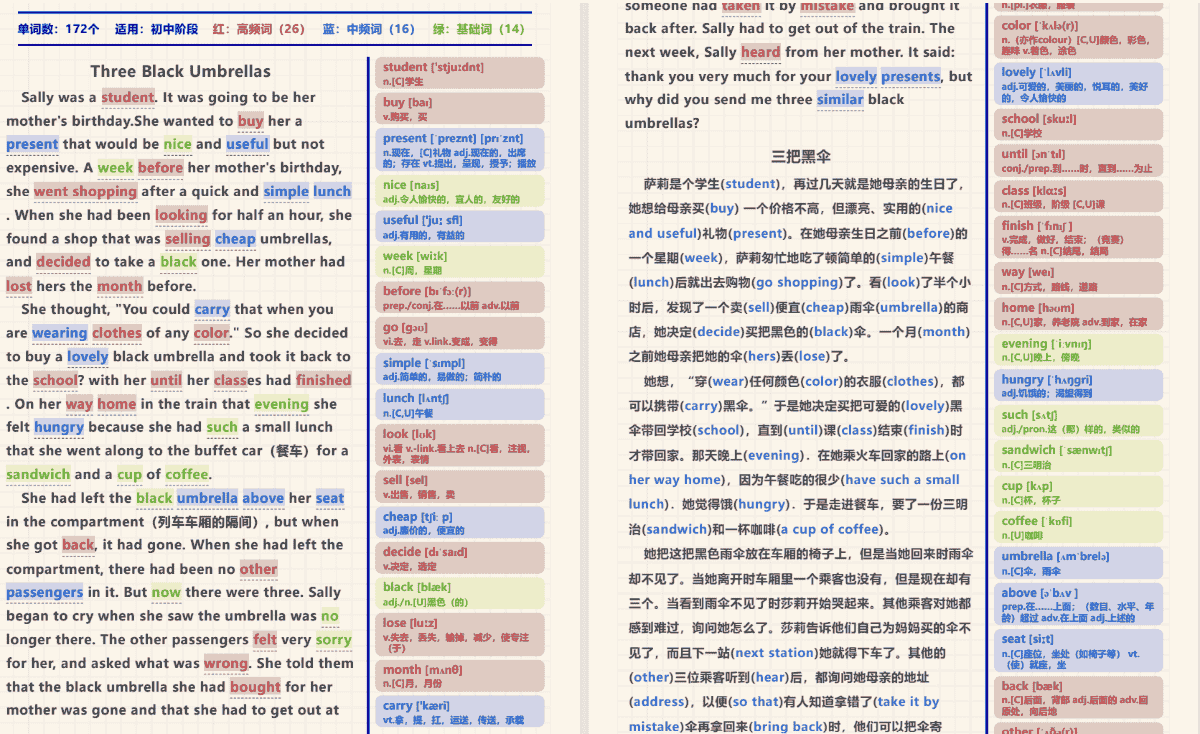This screenshot has height=734, width=1200.
Task: Click the 'student' vocabulary card
Action: click(x=461, y=73)
